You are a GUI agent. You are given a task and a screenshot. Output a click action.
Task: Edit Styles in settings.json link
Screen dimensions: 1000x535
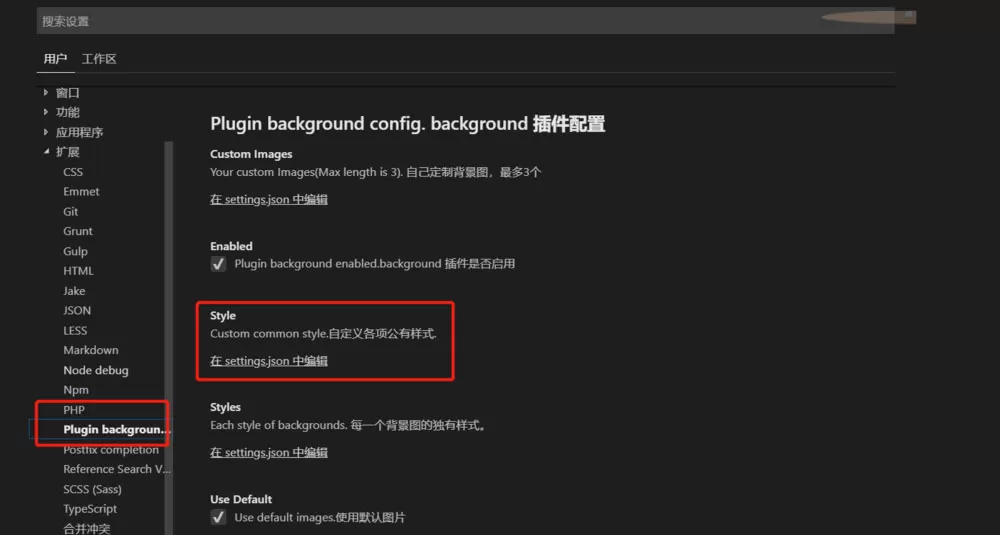(268, 453)
